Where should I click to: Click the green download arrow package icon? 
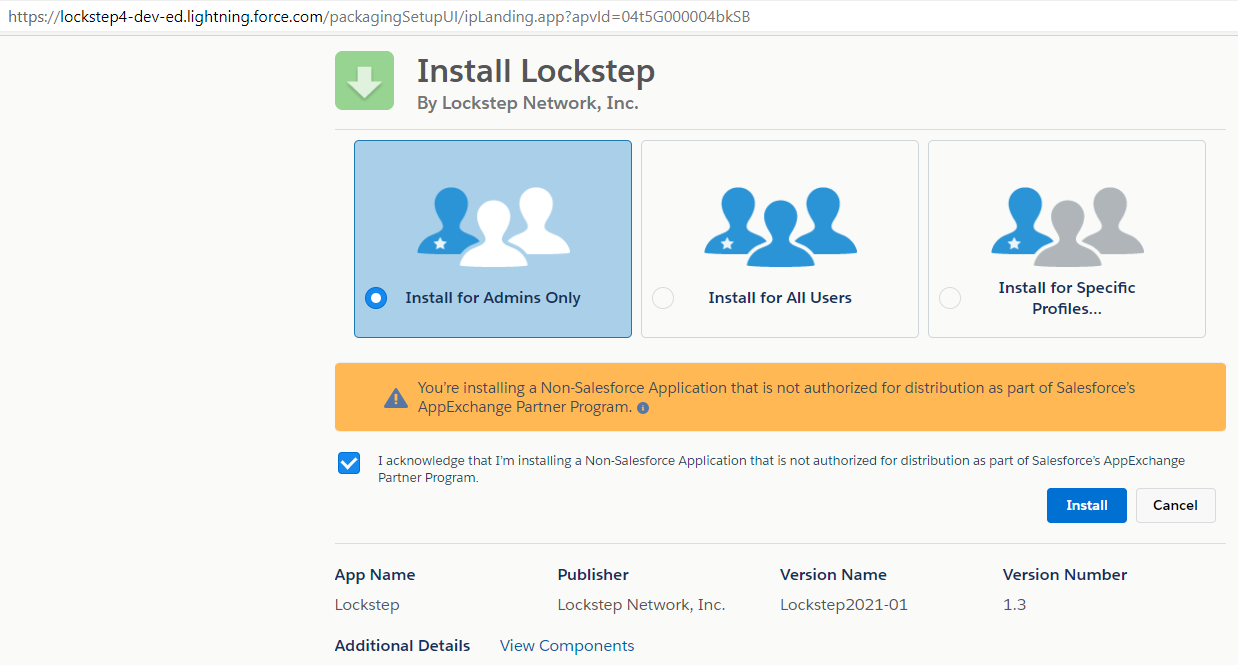[x=364, y=81]
